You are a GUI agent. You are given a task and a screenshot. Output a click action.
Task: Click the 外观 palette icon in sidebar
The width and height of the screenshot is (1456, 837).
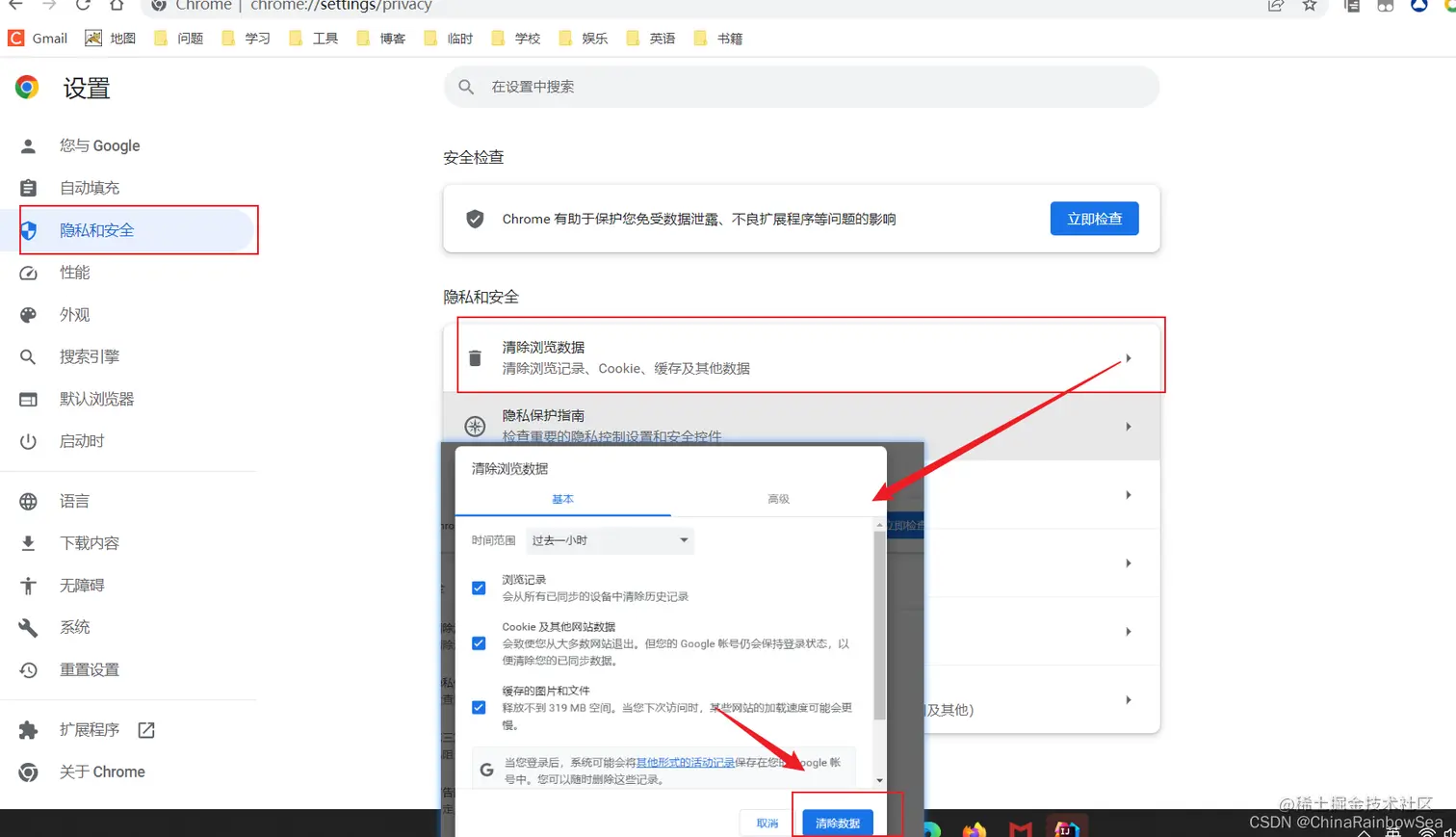pyautogui.click(x=27, y=315)
